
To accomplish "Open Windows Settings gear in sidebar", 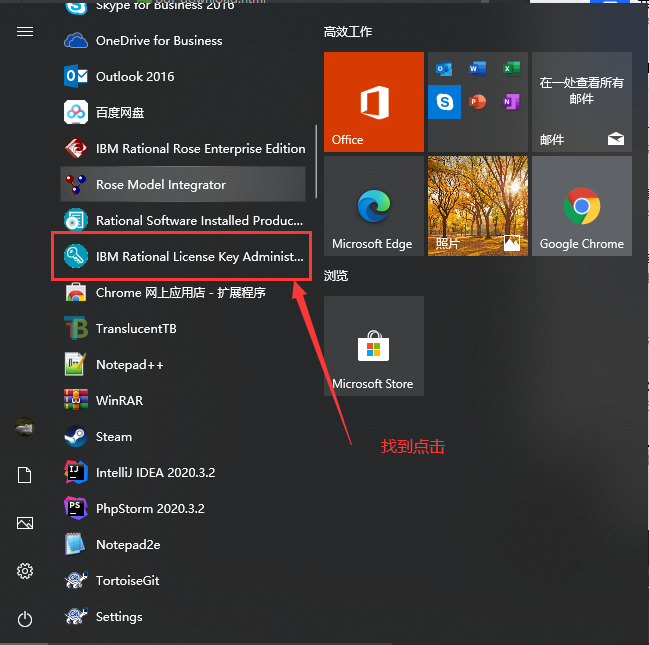I will [25, 571].
